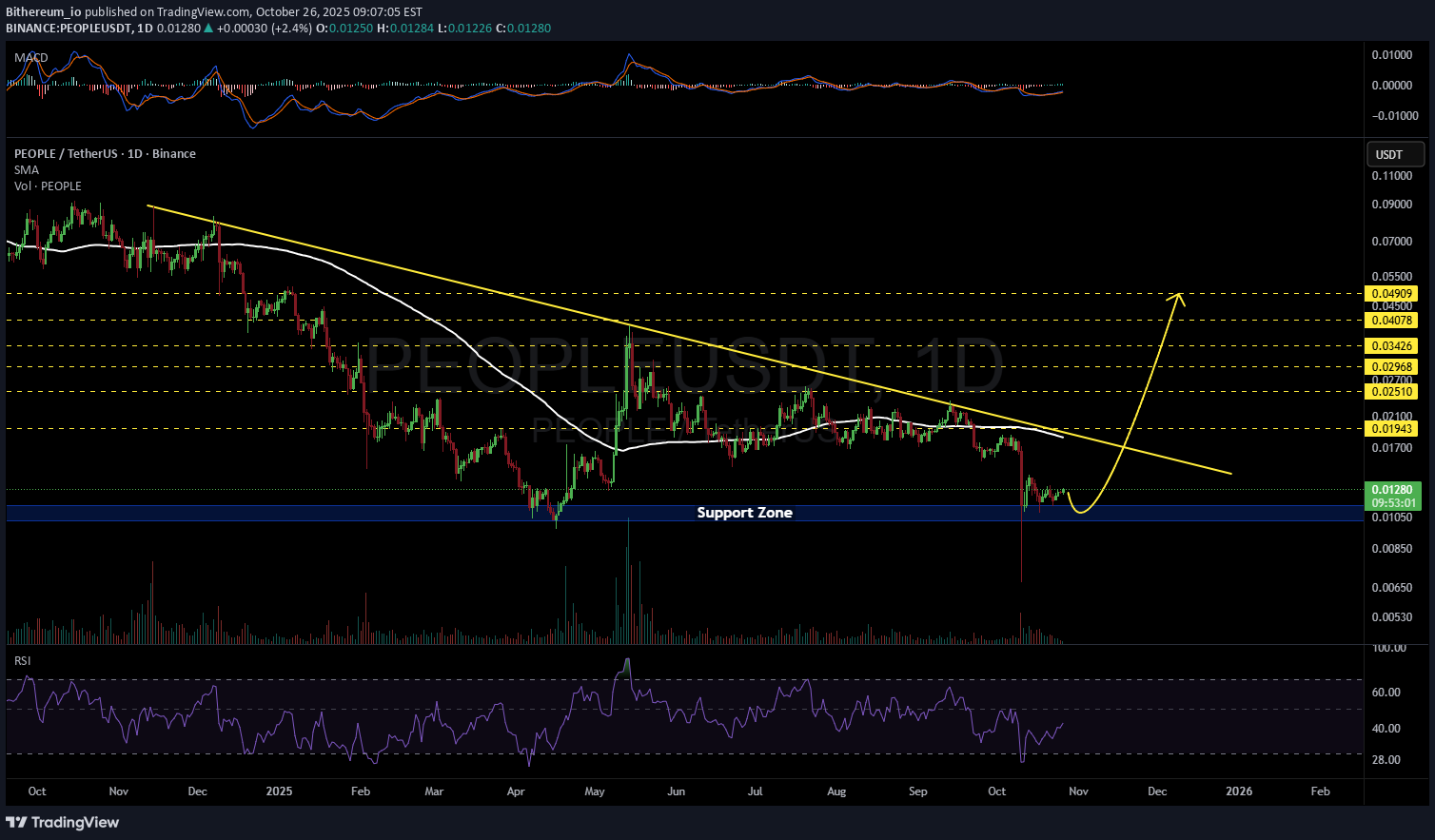
Task: Click the BINANCE:PEOPLEUSDT symbol text
Action: (x=69, y=29)
